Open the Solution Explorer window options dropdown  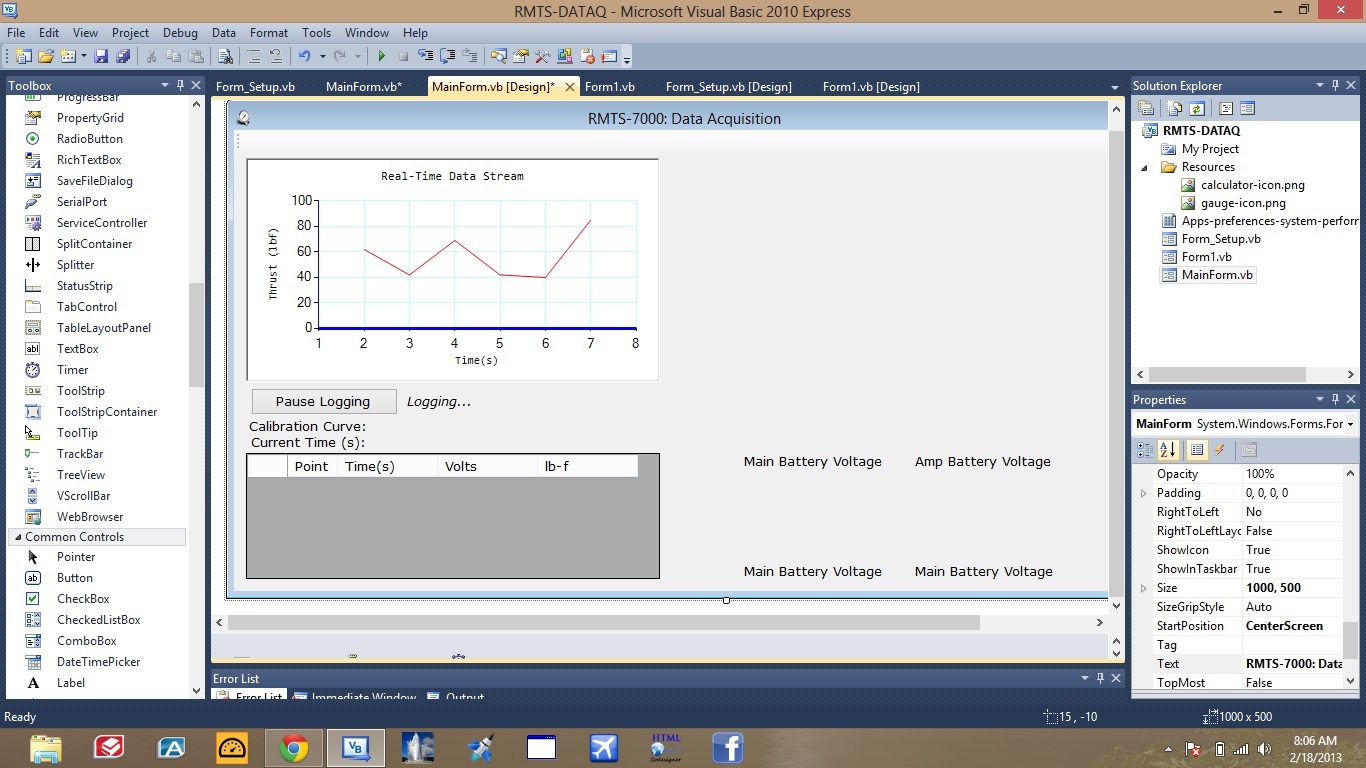coord(1320,86)
